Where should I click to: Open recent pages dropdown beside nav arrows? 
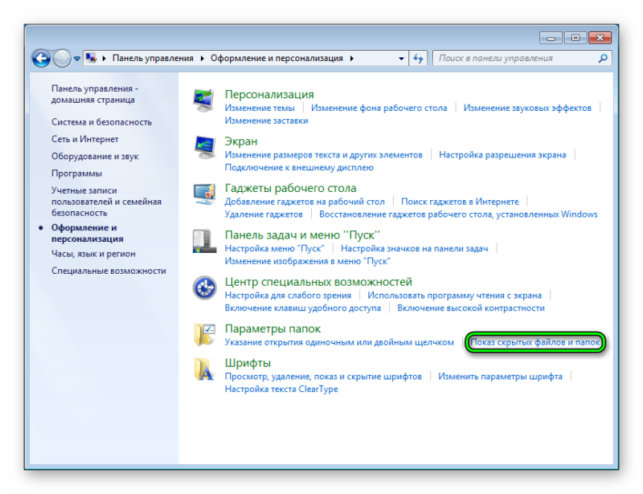coord(77,59)
